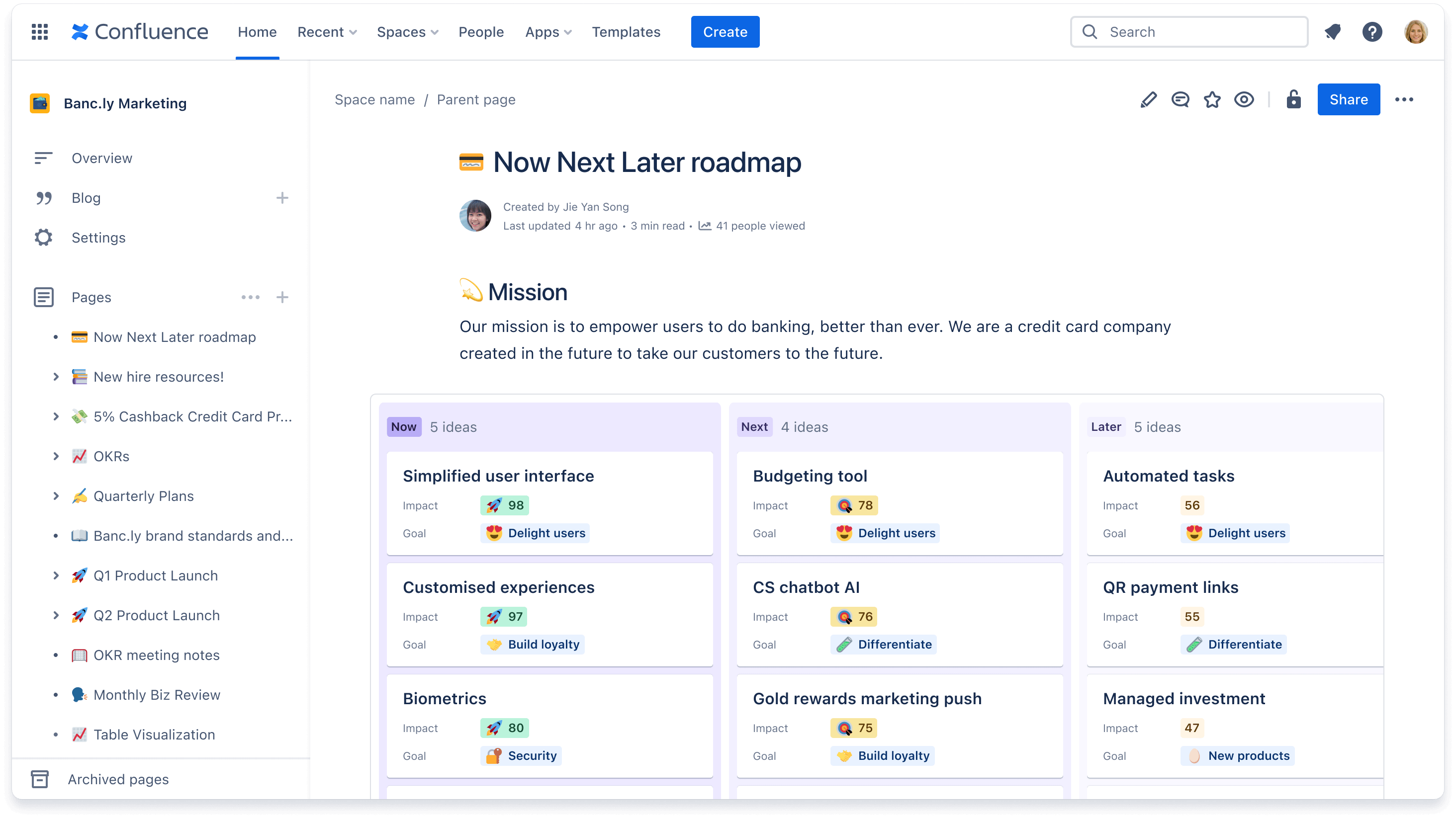The image size is (1456, 819).
Task: Open the Apps dropdown menu
Action: click(x=547, y=32)
